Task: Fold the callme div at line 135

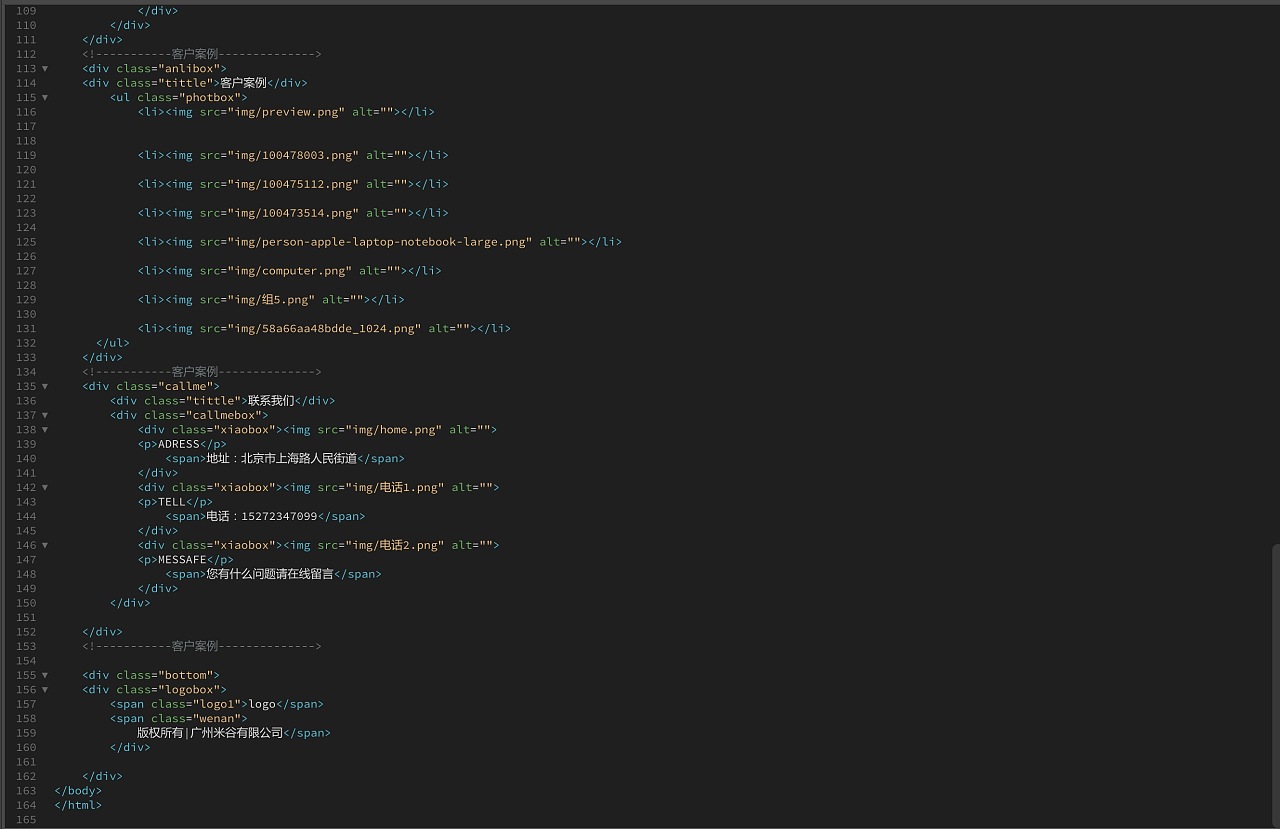Action: click(45, 387)
